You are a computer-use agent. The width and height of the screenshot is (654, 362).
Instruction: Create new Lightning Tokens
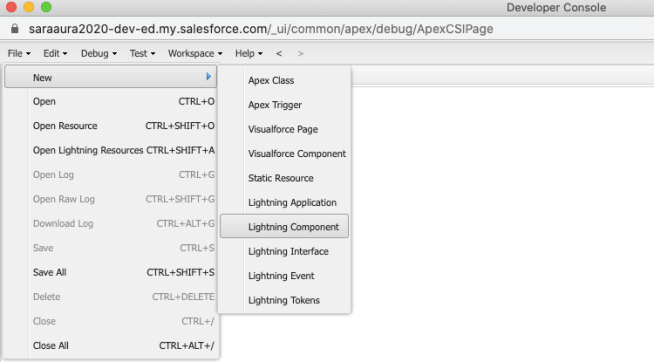(284, 300)
